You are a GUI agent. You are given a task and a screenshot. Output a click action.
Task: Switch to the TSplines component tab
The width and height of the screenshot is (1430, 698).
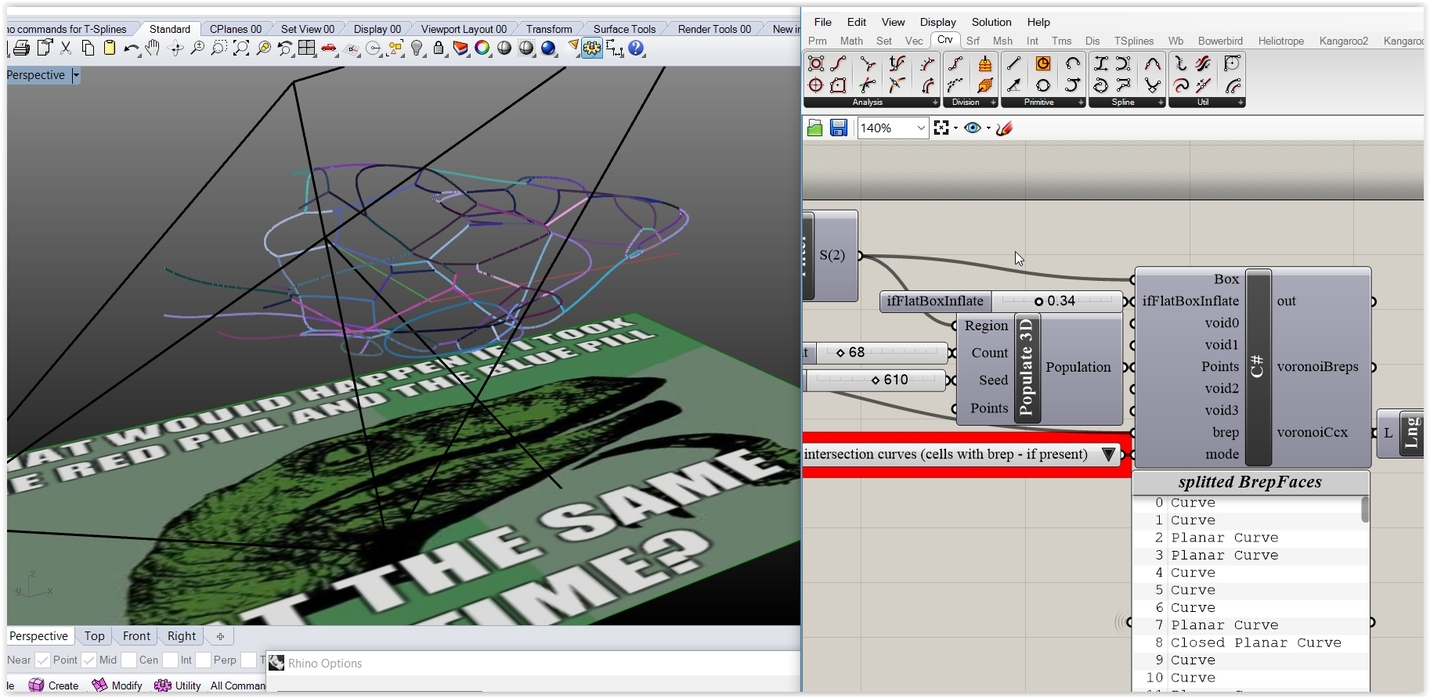coord(1133,41)
